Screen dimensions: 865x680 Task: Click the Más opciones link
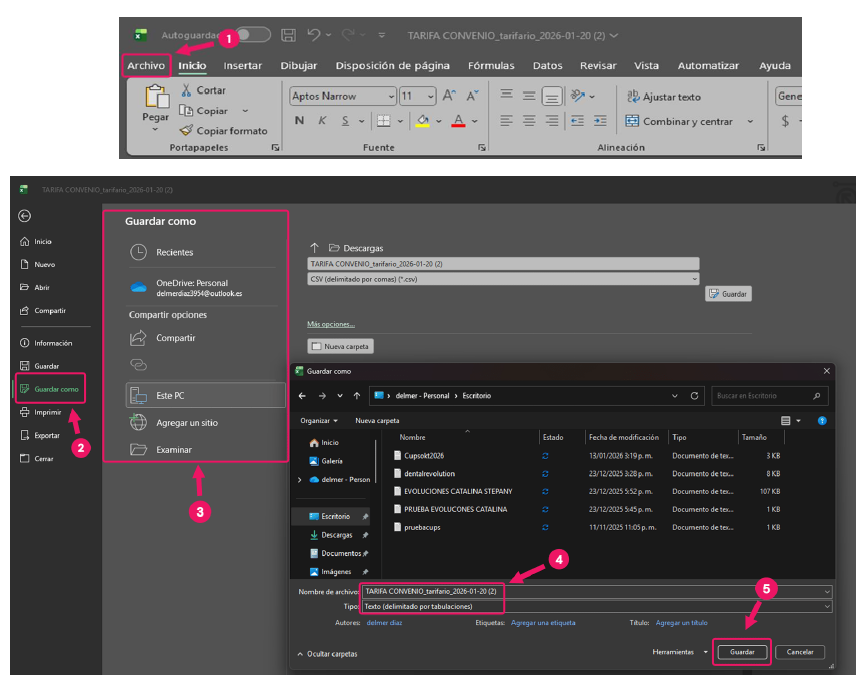click(330, 324)
